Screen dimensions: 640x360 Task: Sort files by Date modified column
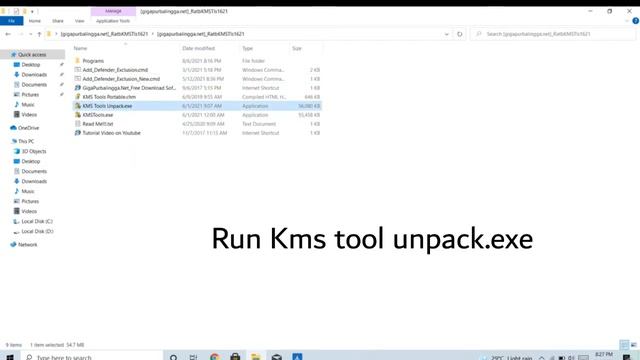(x=198, y=48)
